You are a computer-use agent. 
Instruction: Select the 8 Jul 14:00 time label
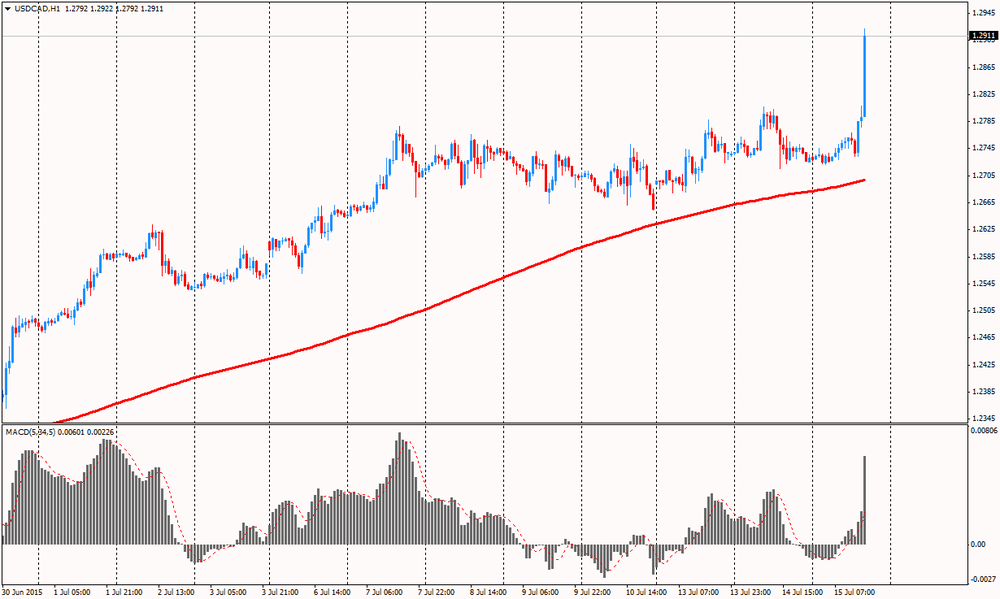click(x=489, y=593)
